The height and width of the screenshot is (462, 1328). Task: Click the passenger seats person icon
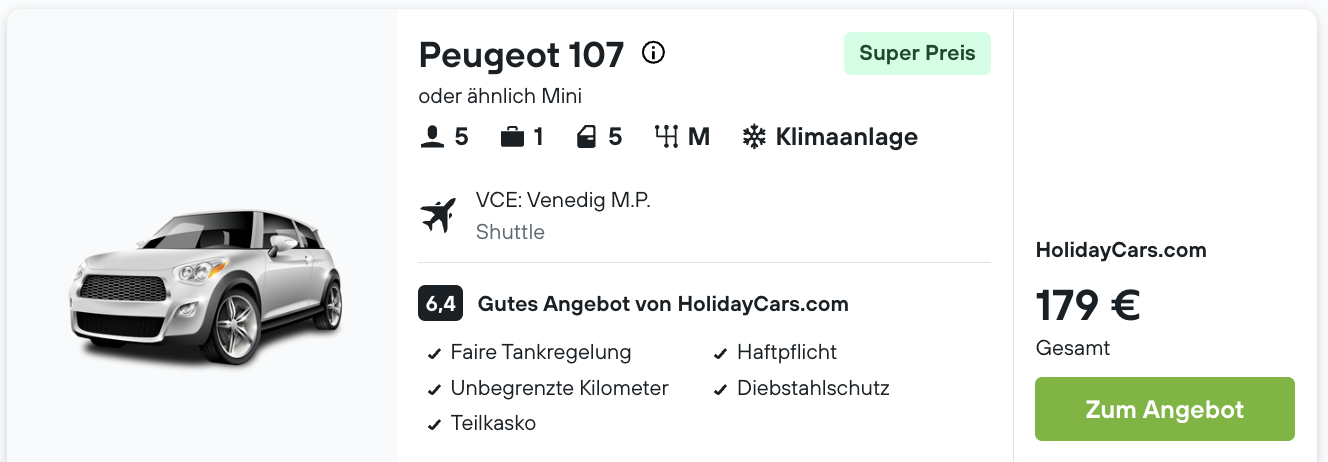tap(432, 136)
